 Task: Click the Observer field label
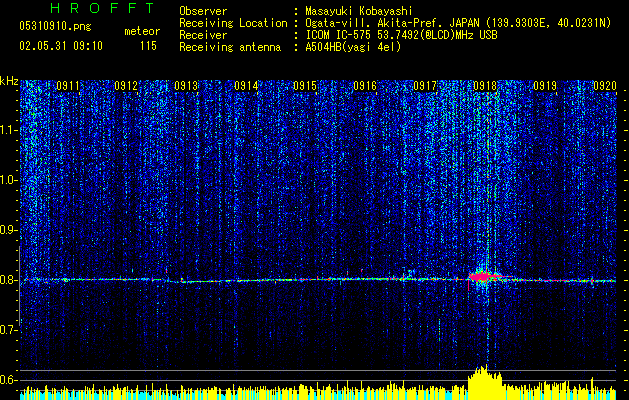coord(203,11)
